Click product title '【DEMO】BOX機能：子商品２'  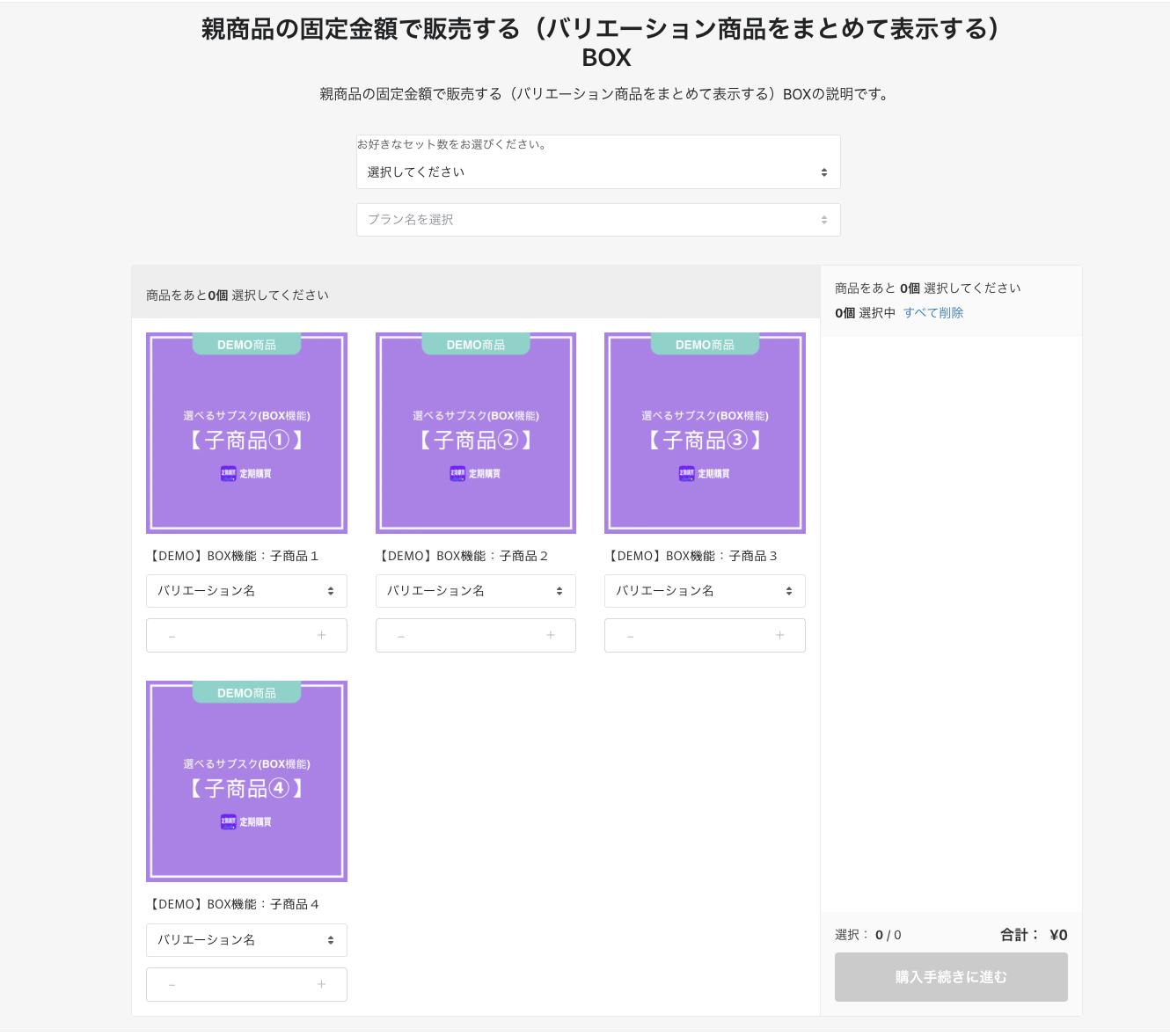pos(463,556)
